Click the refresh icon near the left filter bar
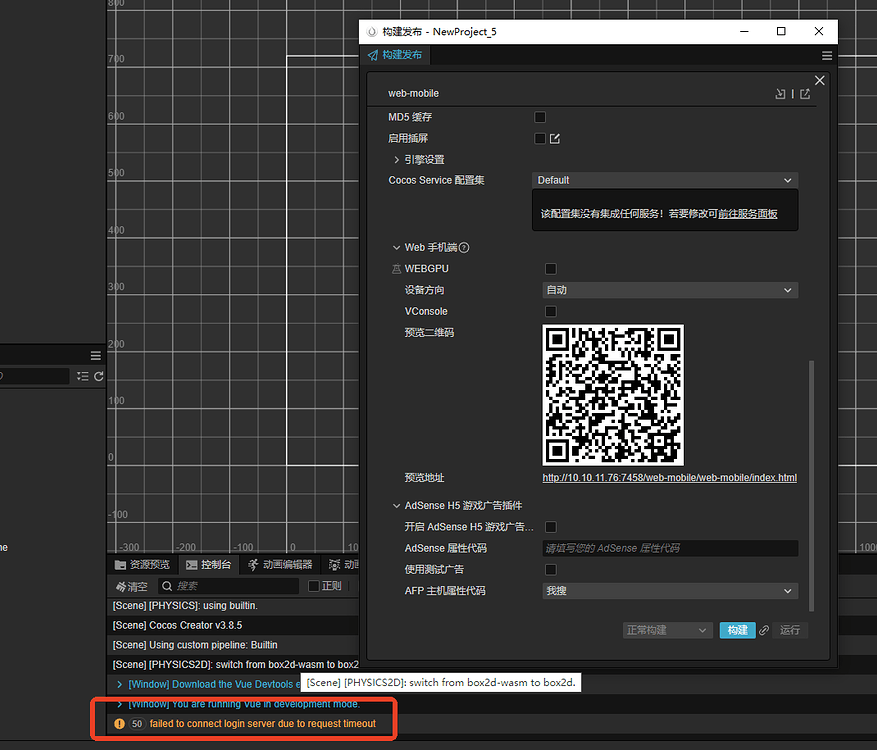 pyautogui.click(x=98, y=376)
